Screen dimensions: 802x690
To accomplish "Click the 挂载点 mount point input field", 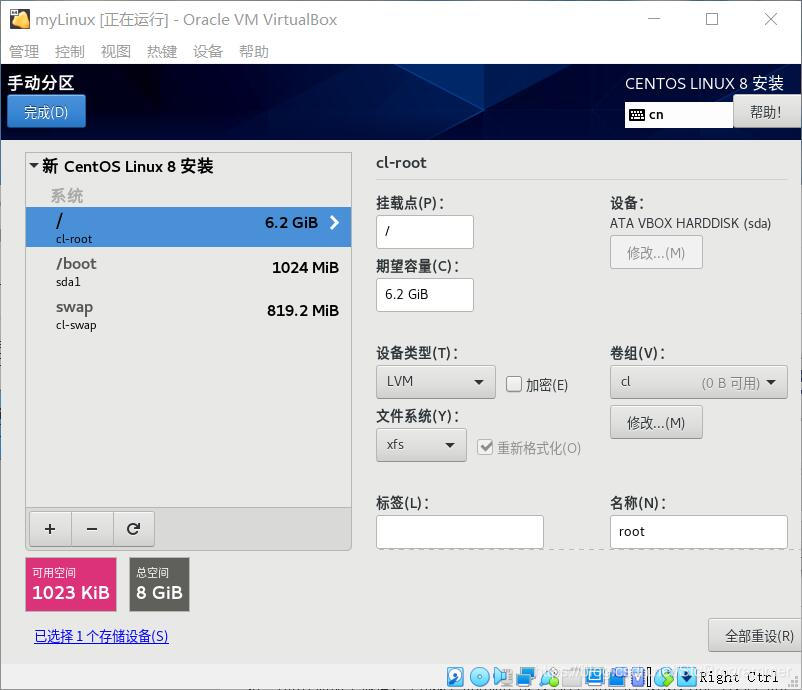I will pyautogui.click(x=425, y=232).
